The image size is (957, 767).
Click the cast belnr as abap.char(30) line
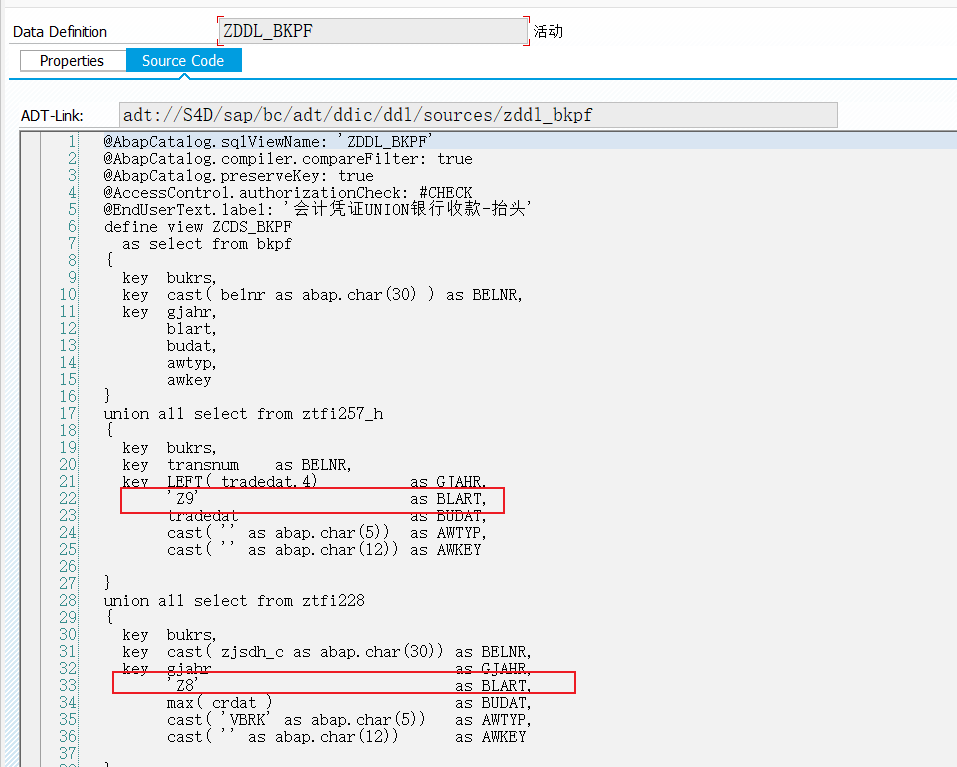(x=322, y=295)
